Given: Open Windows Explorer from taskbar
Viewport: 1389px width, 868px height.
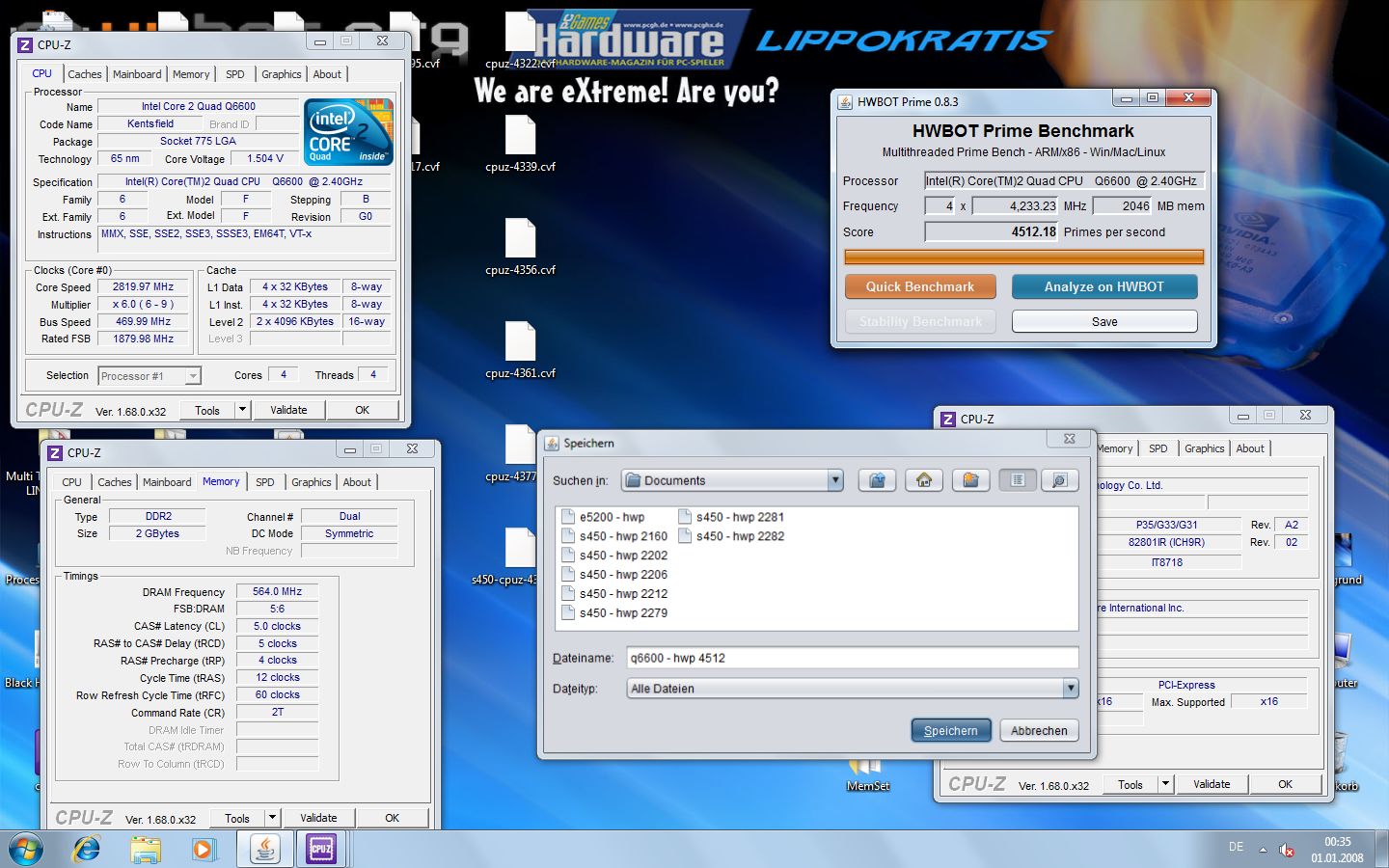Looking at the screenshot, I should pyautogui.click(x=146, y=850).
